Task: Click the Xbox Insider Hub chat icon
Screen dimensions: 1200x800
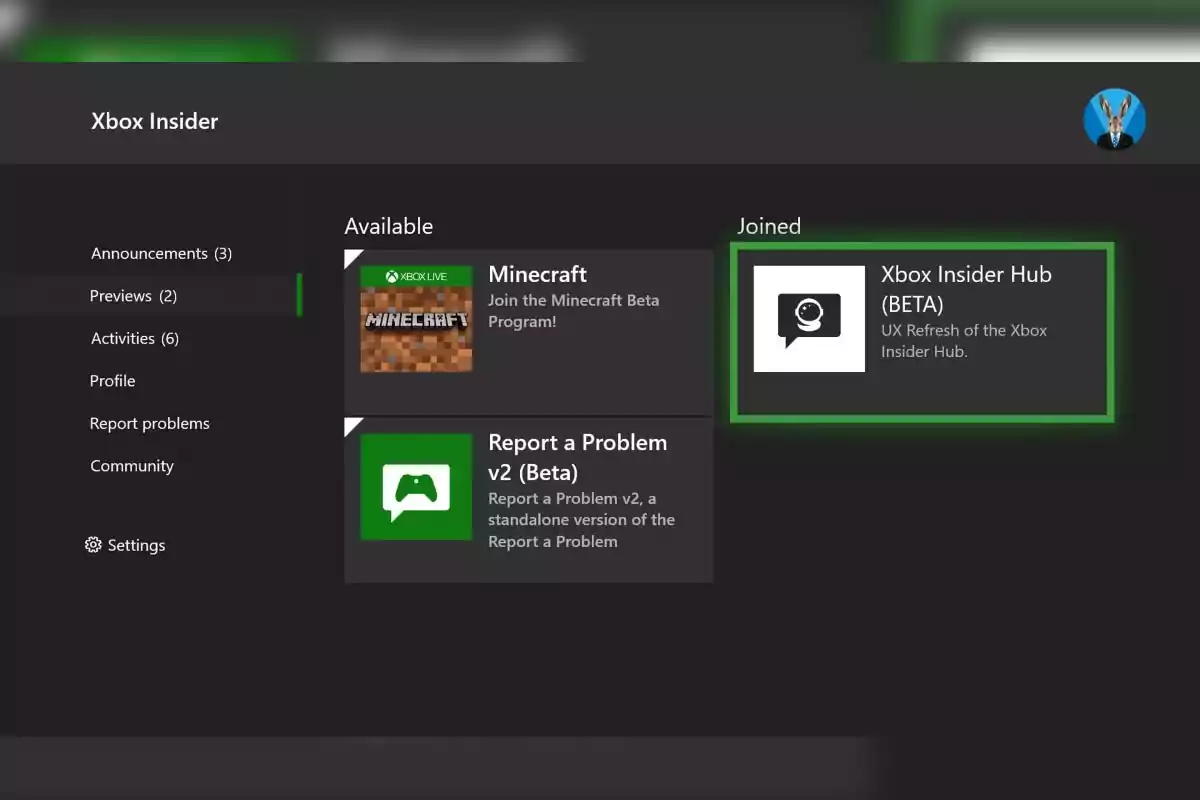Action: click(x=809, y=319)
